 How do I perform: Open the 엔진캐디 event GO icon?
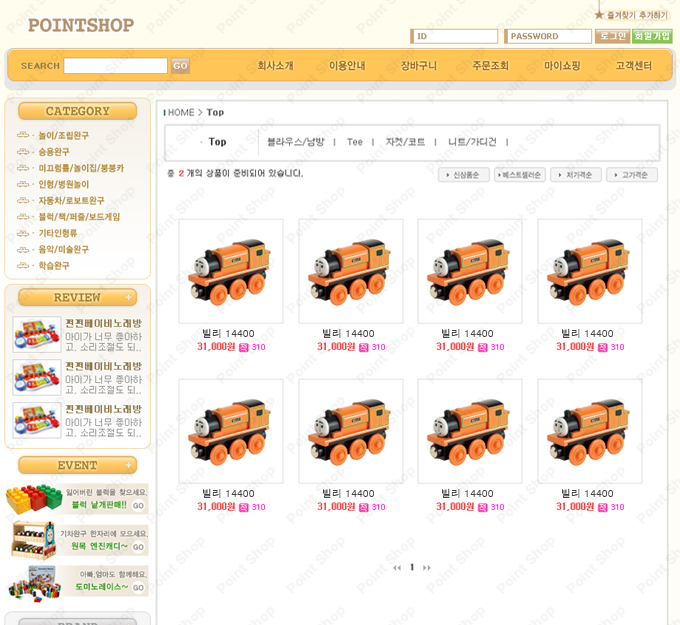click(138, 547)
